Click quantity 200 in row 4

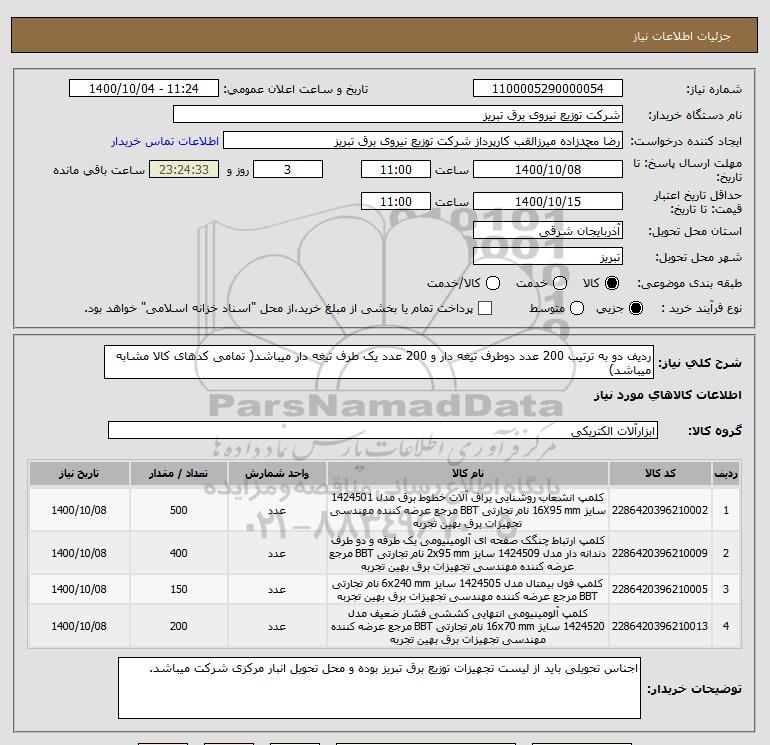[x=178, y=626]
